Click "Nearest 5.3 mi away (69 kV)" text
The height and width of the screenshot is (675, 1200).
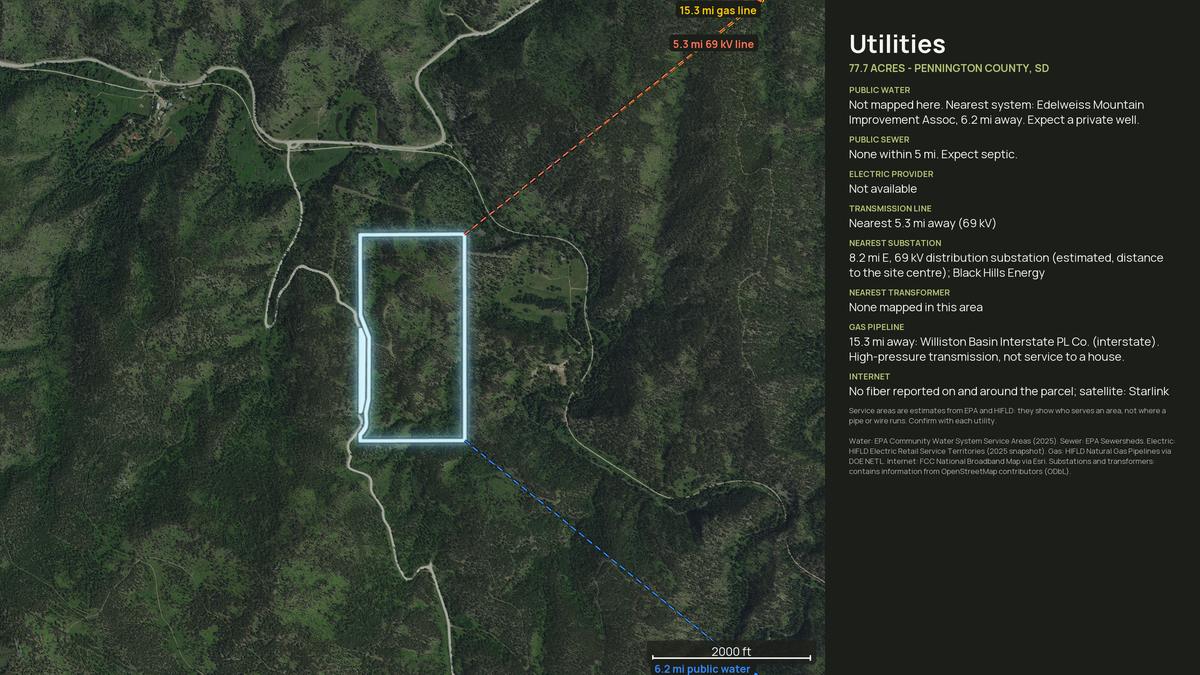pos(922,223)
